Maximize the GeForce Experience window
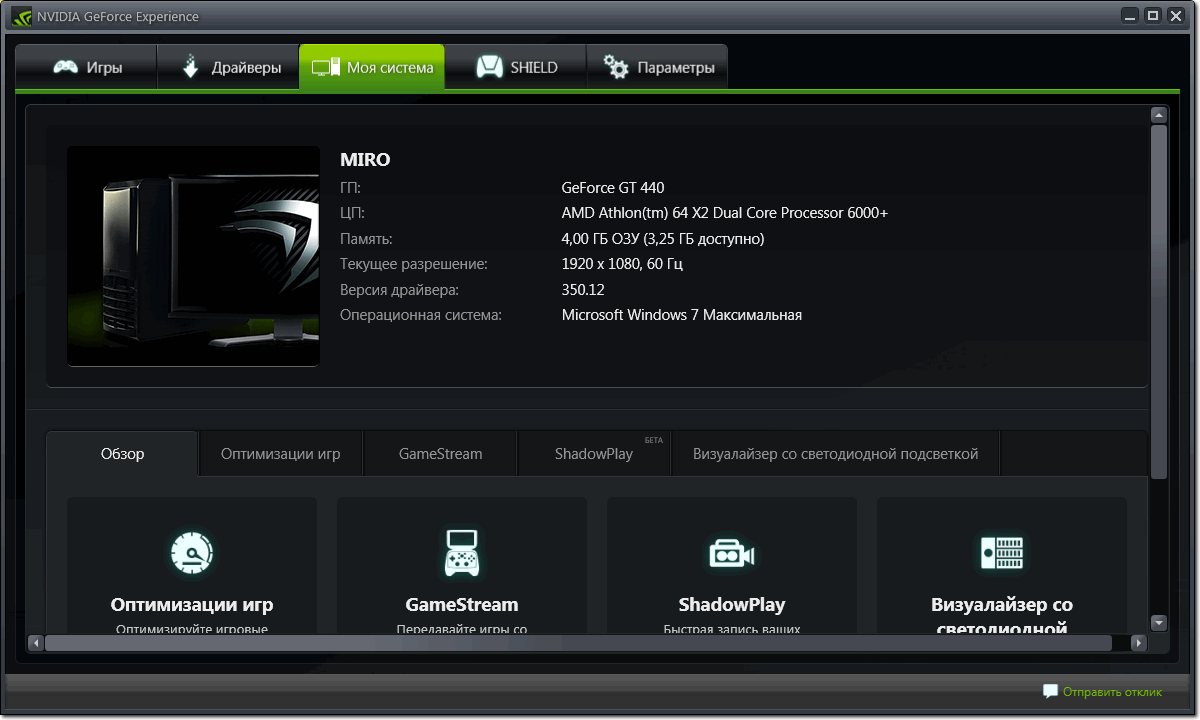 coord(1152,16)
